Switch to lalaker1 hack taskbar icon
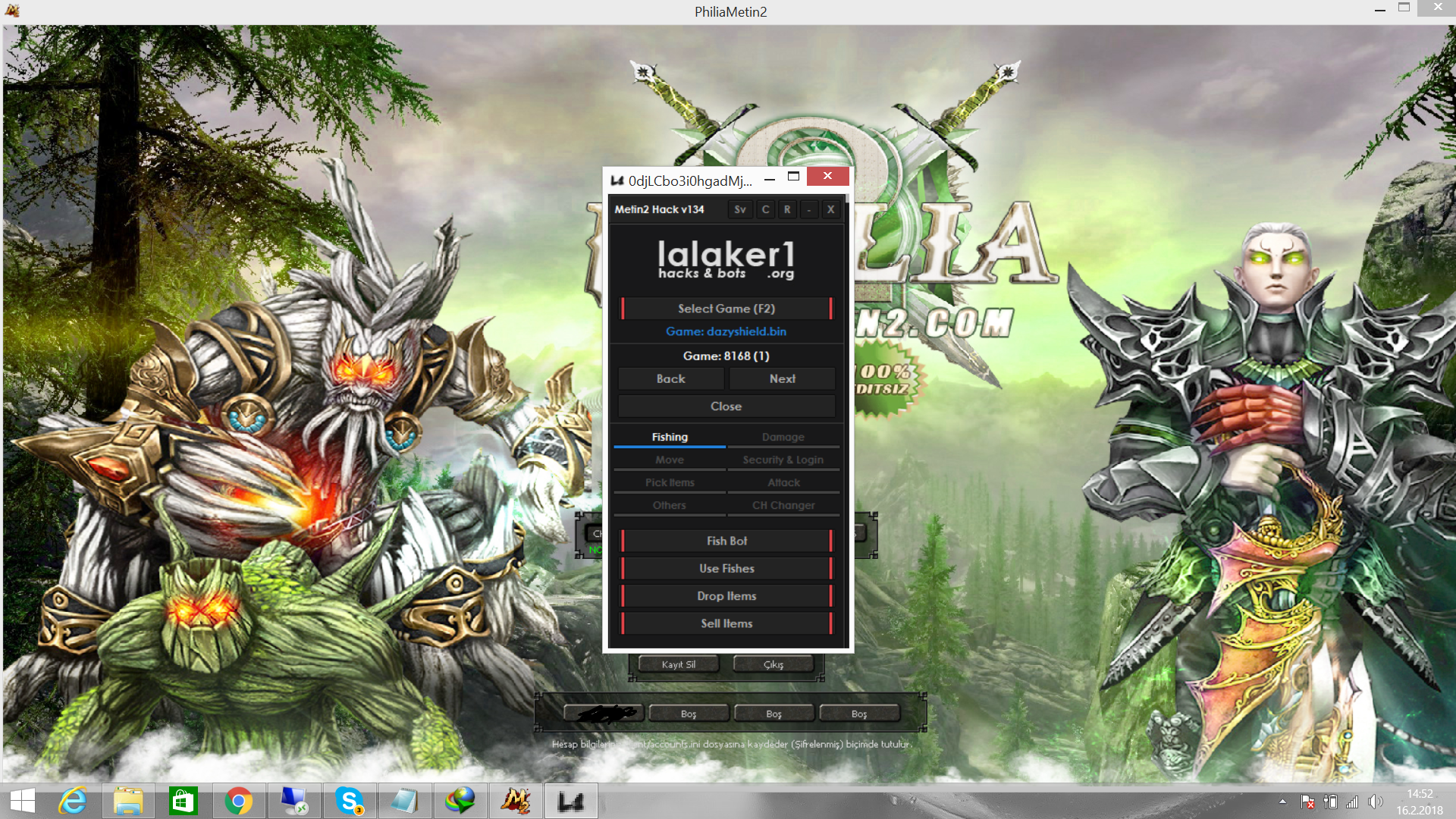The width and height of the screenshot is (1456, 819). (571, 802)
